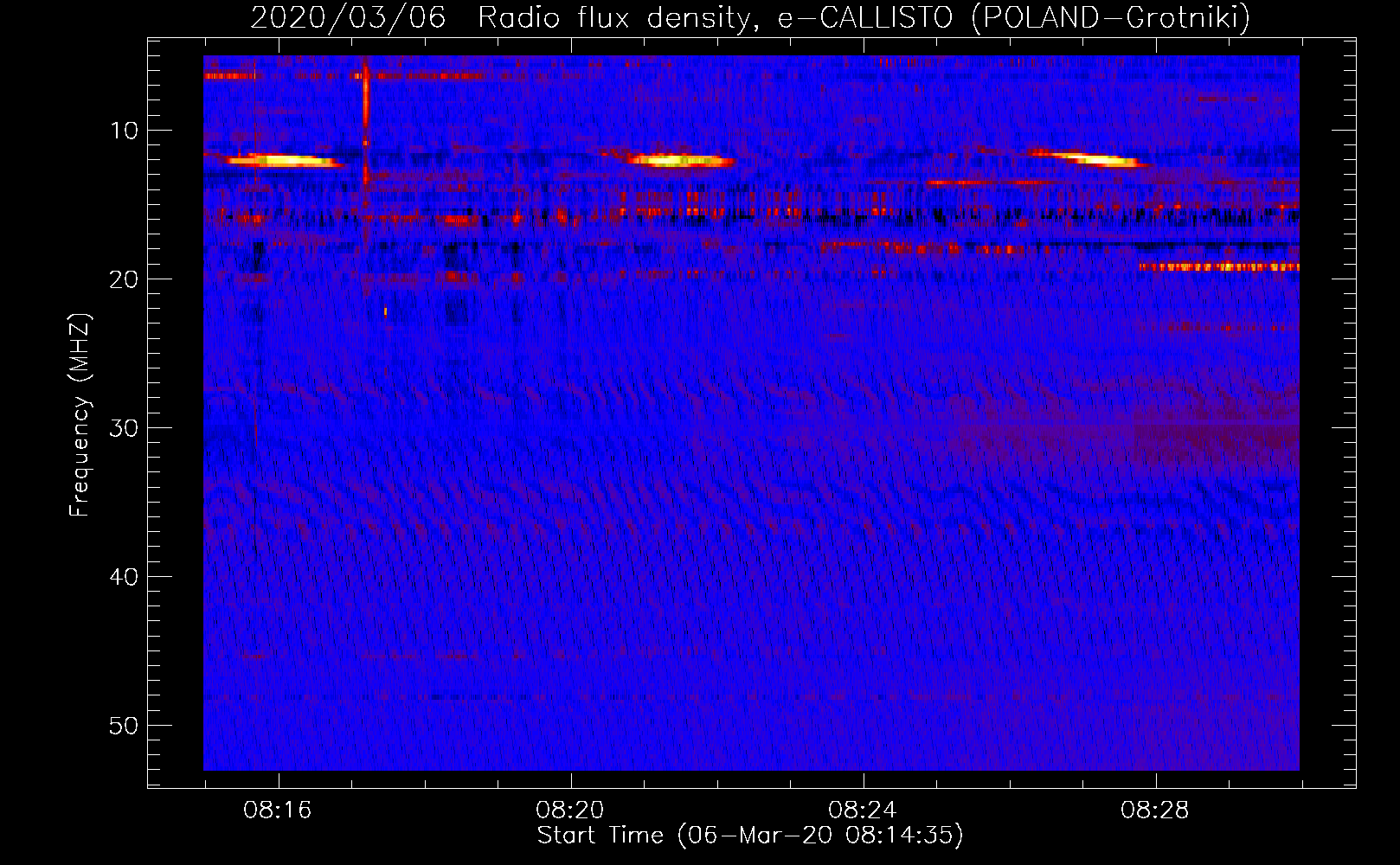
Task: Click the 08:16 time tick label
Action: (x=277, y=811)
